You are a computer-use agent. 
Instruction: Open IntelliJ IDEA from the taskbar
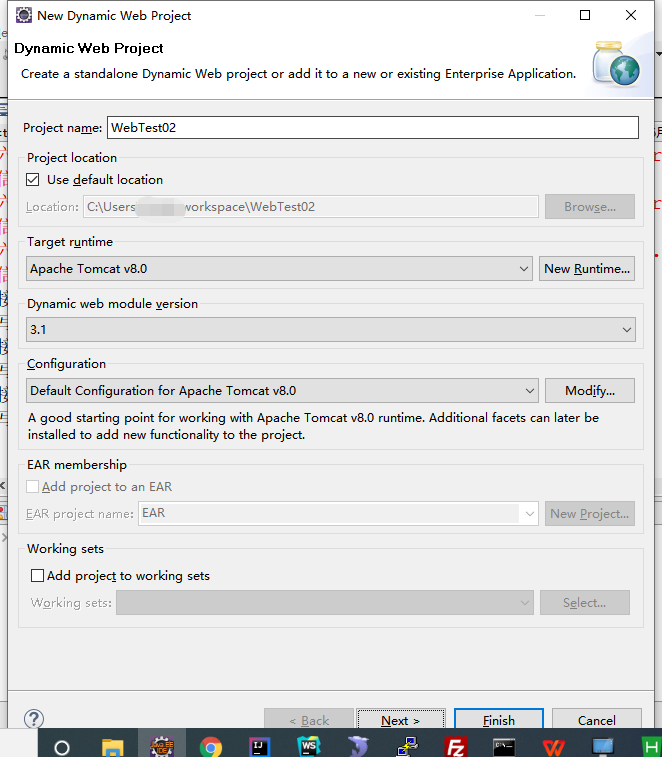tap(260, 747)
